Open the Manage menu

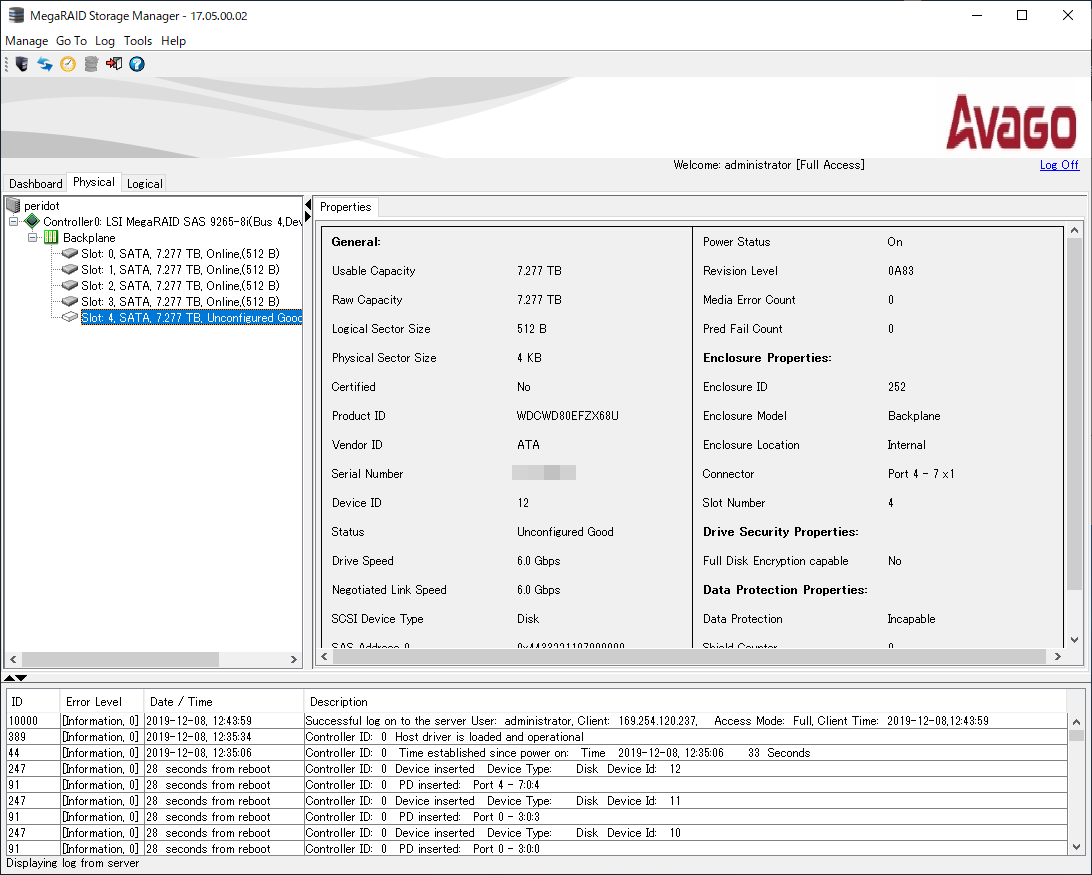click(x=26, y=40)
